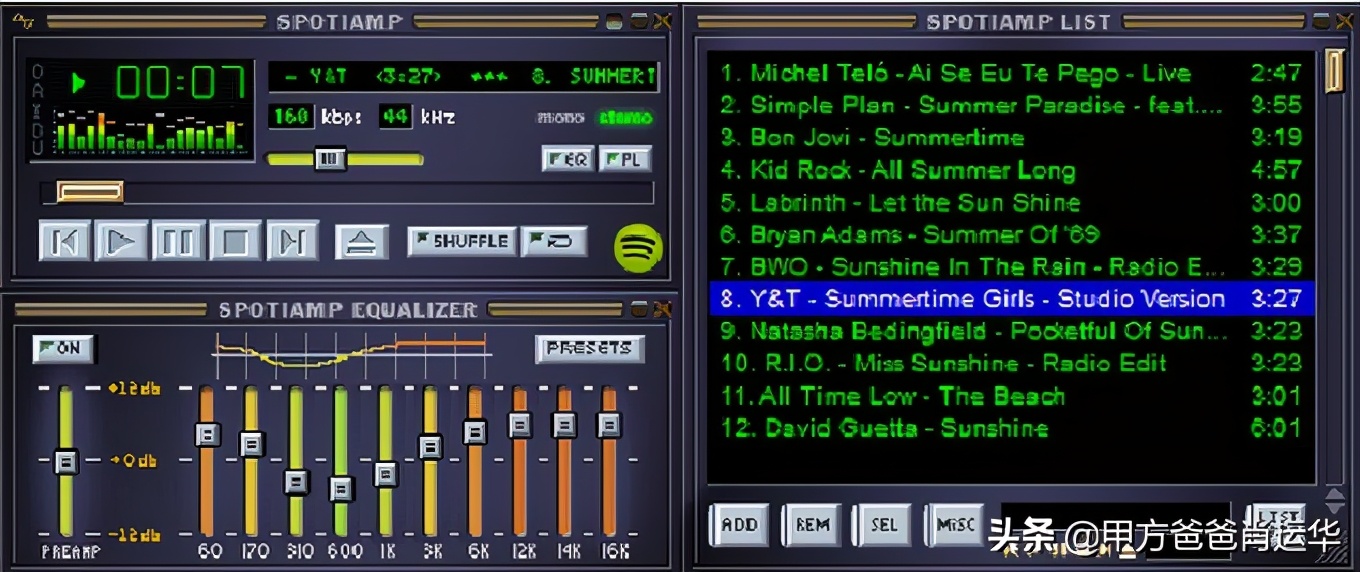This screenshot has width=1360, height=572.
Task: Click the 00:07 time display
Action: 182,82
